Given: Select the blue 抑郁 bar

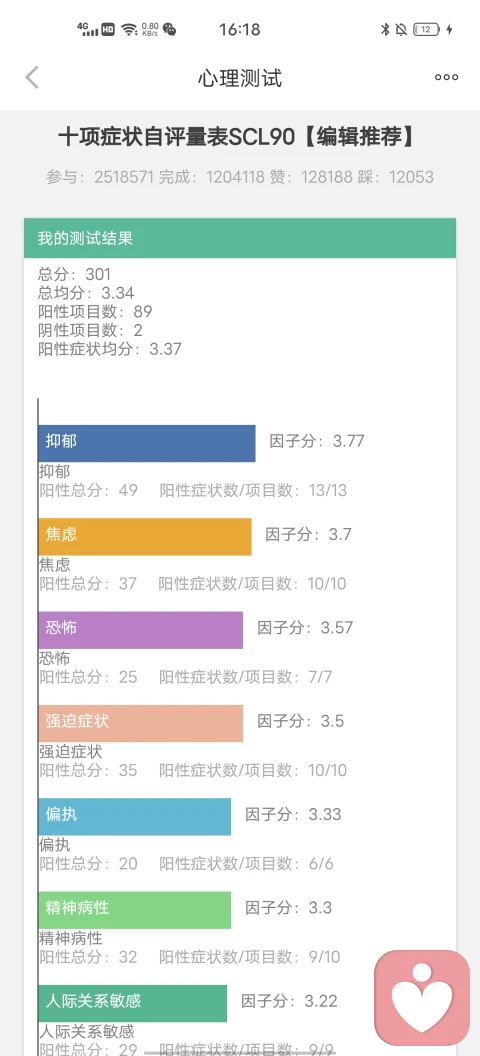Looking at the screenshot, I should tap(147, 443).
